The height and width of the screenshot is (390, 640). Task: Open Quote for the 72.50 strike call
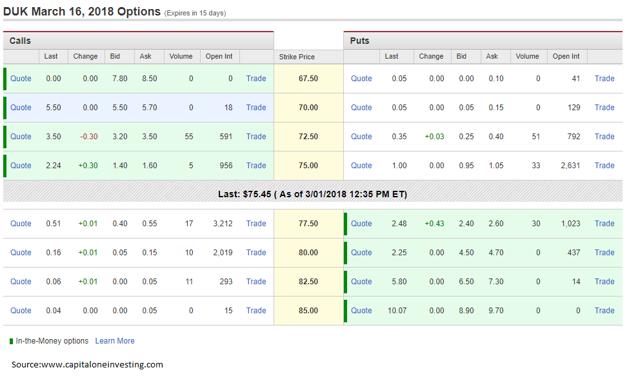21,136
